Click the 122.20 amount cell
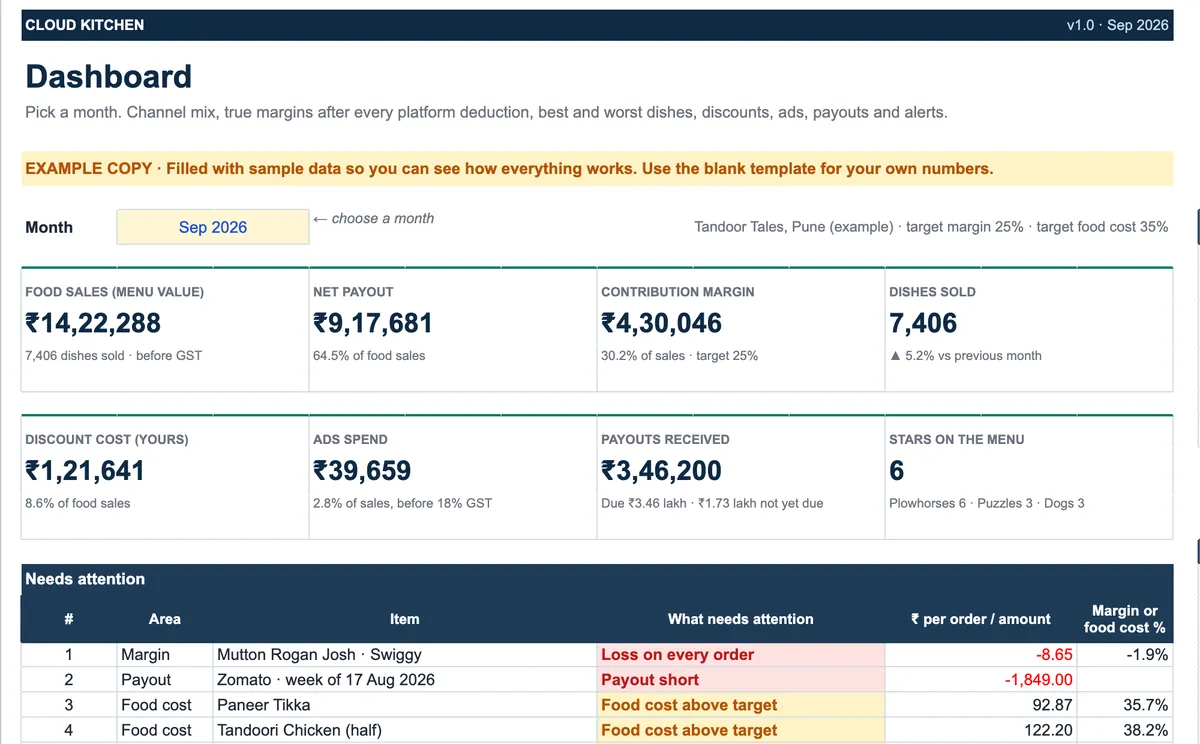1200x744 pixels. [x=981, y=730]
